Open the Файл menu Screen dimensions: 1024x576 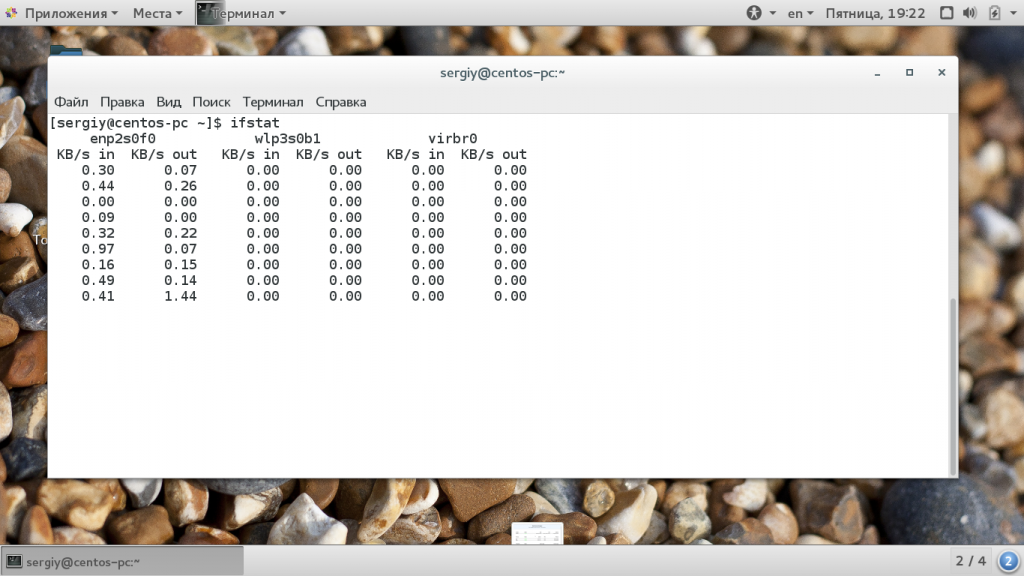click(x=71, y=102)
